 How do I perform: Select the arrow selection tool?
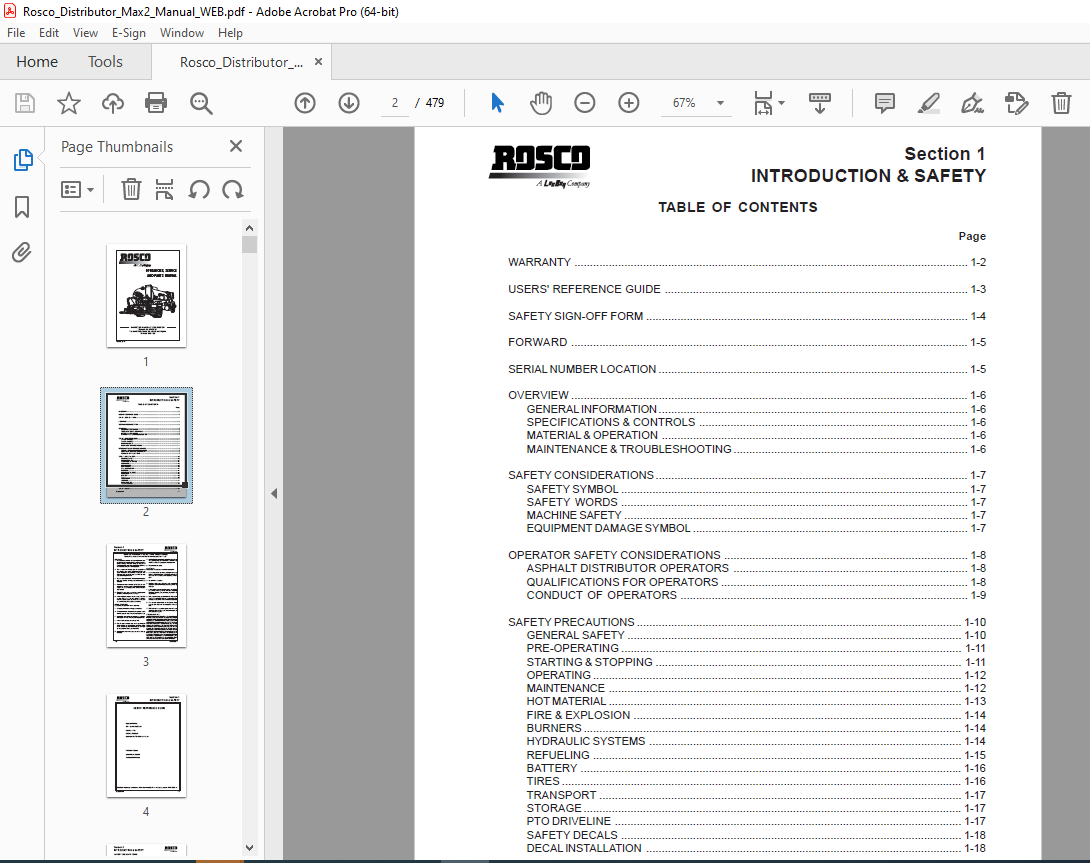pyautogui.click(x=497, y=103)
